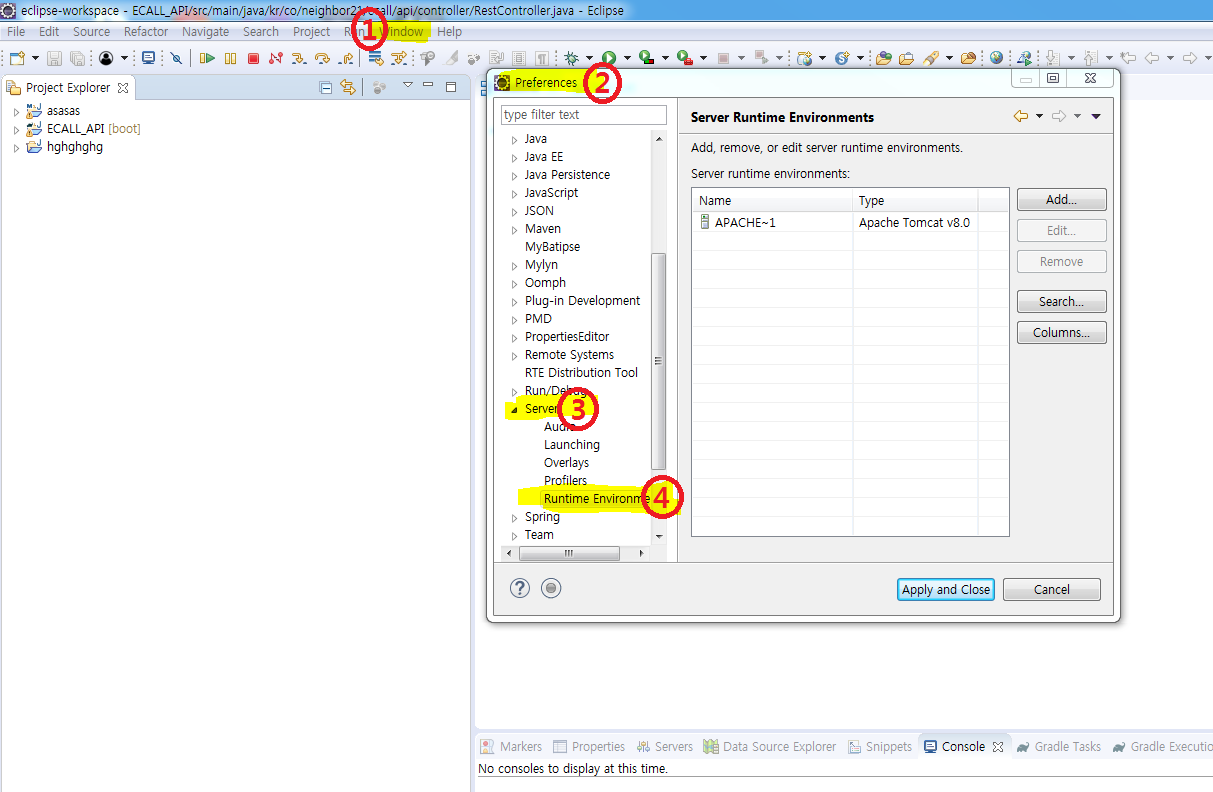Click the Save All icon
1213x792 pixels.
[77, 58]
